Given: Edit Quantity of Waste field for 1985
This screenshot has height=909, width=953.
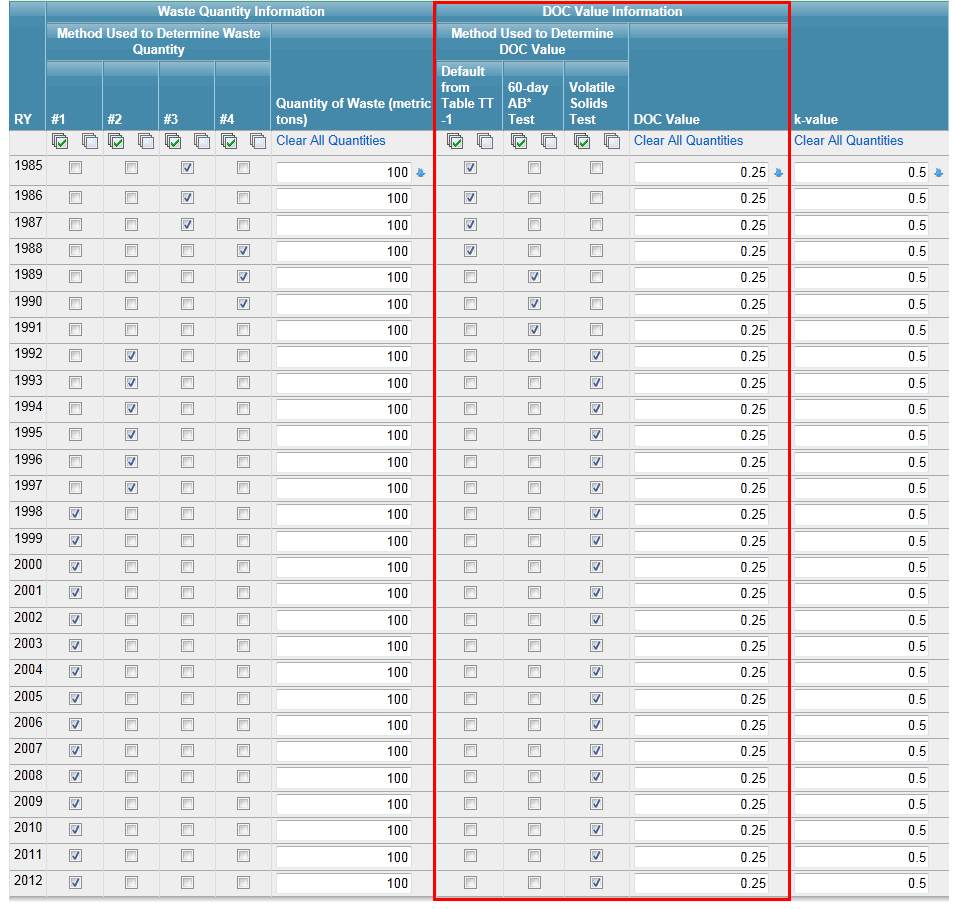Looking at the screenshot, I should pyautogui.click(x=343, y=173).
